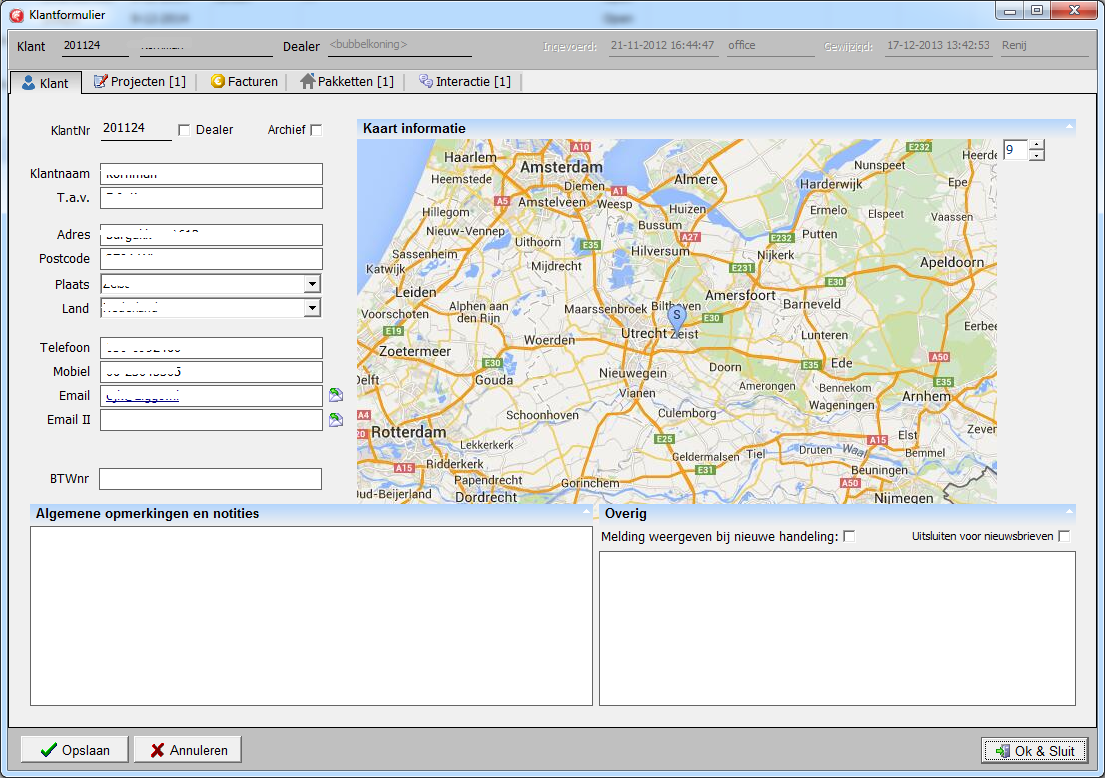
Task: Collapse the Algemene opmerkingen panel arrow
Action: 586,513
